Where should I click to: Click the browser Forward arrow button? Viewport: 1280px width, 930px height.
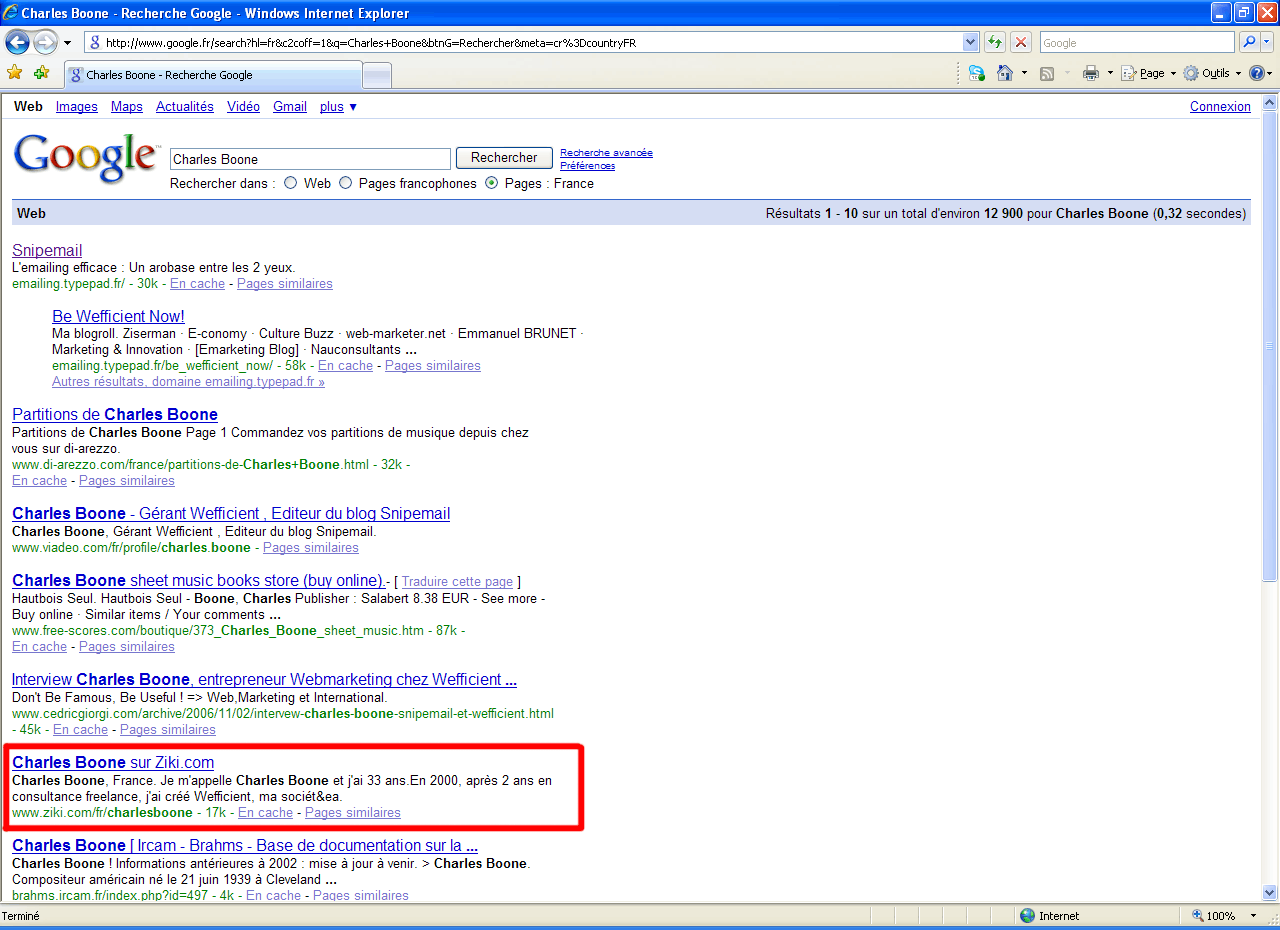pyautogui.click(x=45, y=43)
